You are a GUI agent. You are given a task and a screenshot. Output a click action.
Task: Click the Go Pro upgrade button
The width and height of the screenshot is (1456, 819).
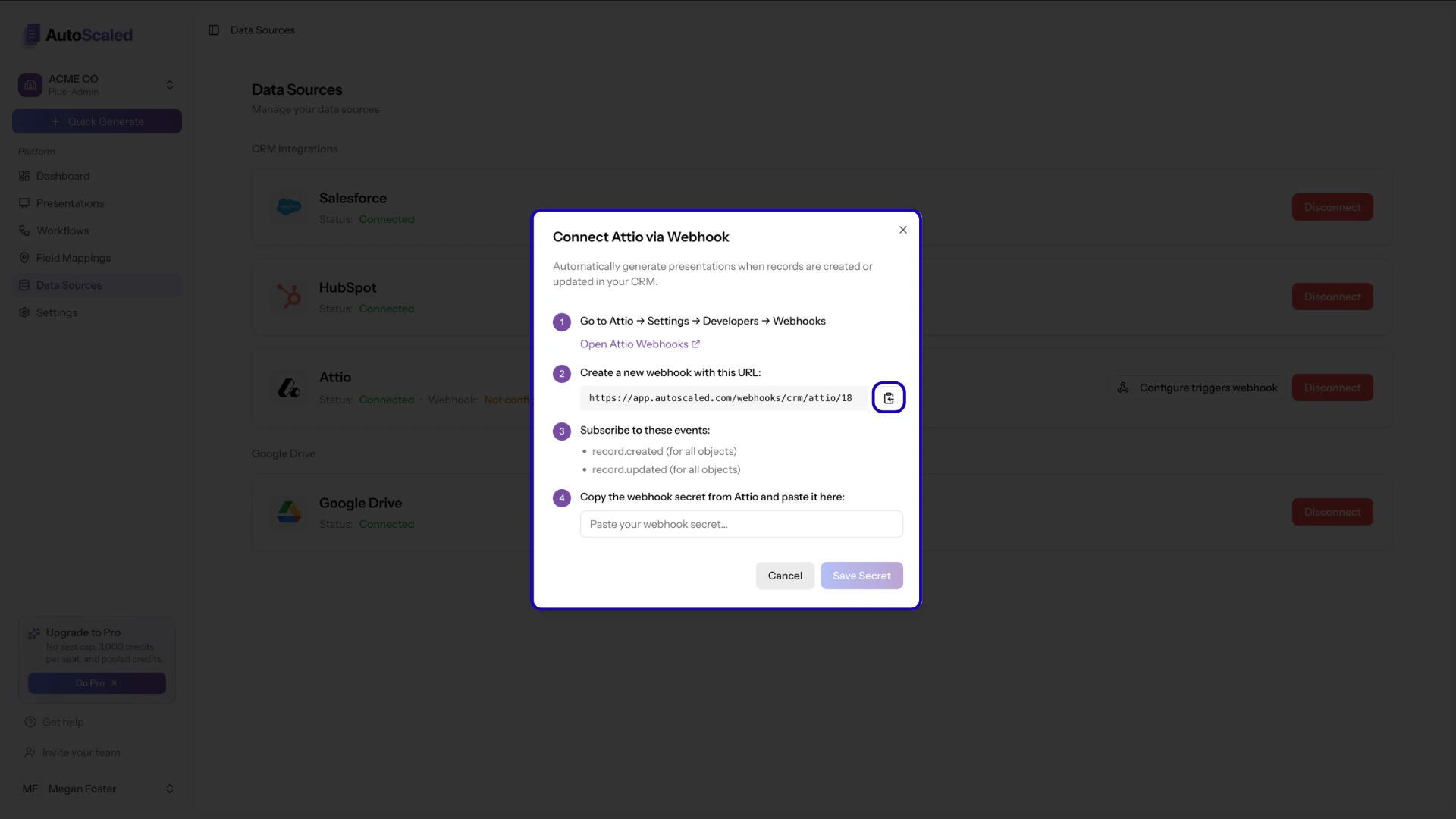tap(96, 682)
